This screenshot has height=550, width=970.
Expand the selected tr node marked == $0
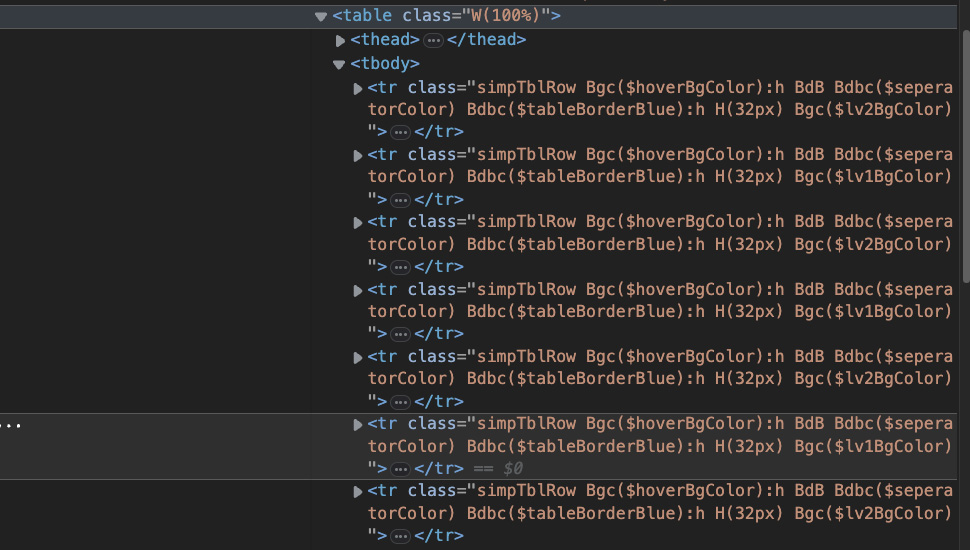pyautogui.click(x=358, y=425)
